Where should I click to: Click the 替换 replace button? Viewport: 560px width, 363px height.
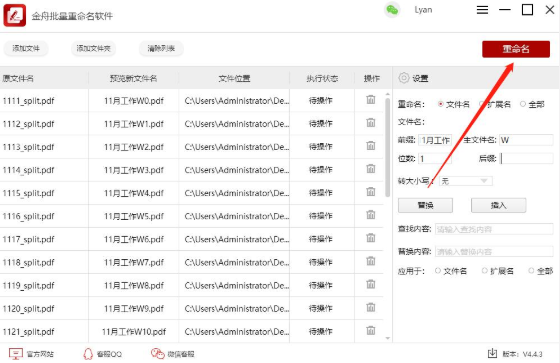tap(425, 205)
